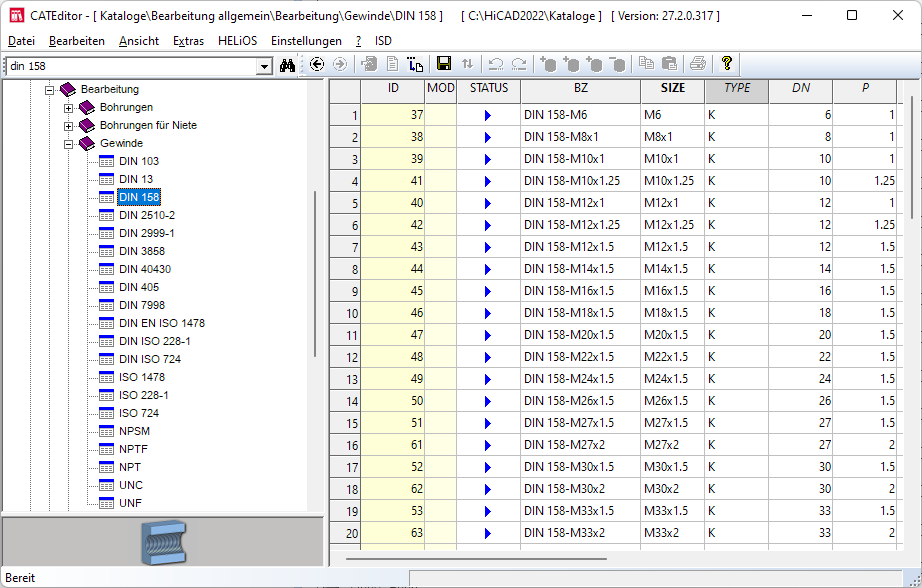The image size is (922, 588).
Task: Click the save floppy disk icon
Action: tap(444, 64)
